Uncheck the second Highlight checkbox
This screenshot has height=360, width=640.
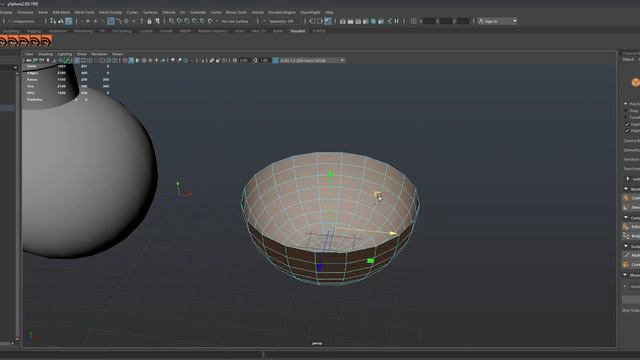point(627,131)
